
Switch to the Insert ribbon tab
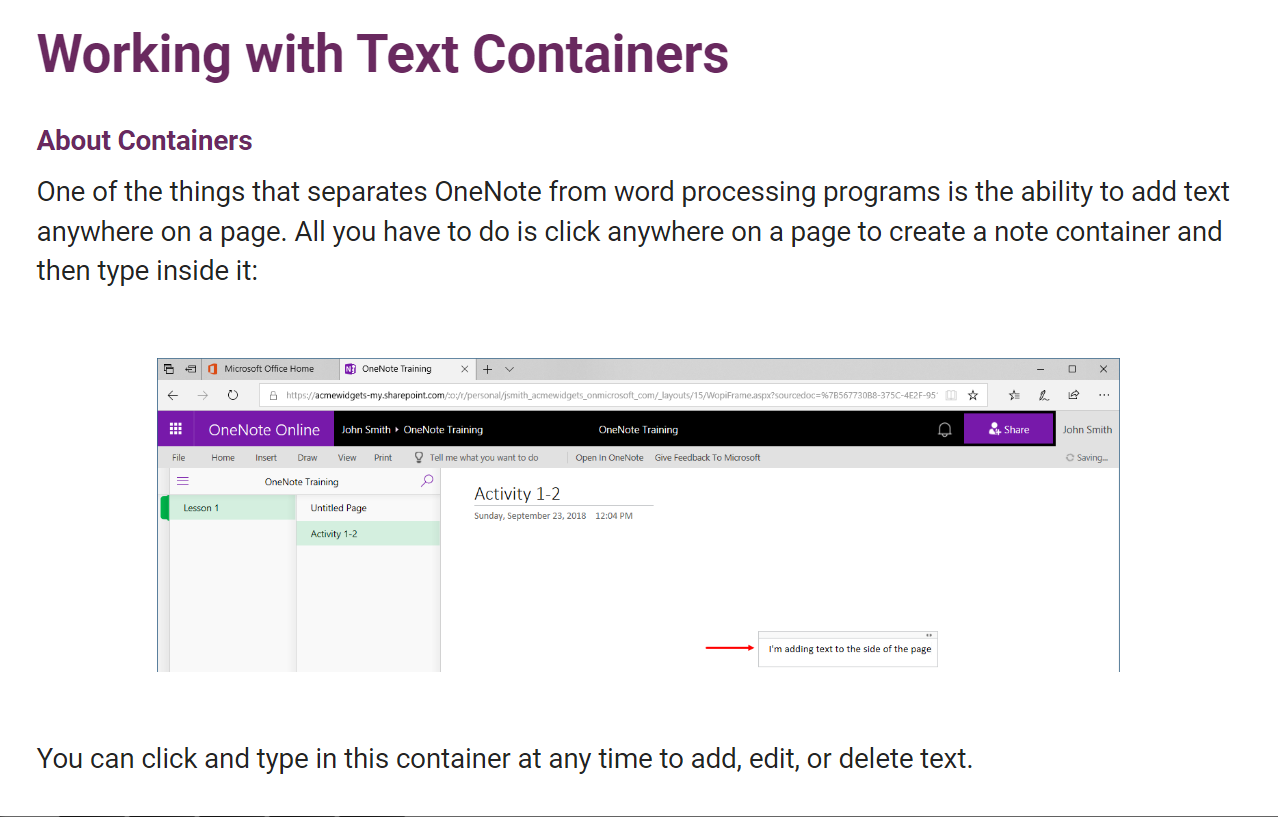coord(266,458)
